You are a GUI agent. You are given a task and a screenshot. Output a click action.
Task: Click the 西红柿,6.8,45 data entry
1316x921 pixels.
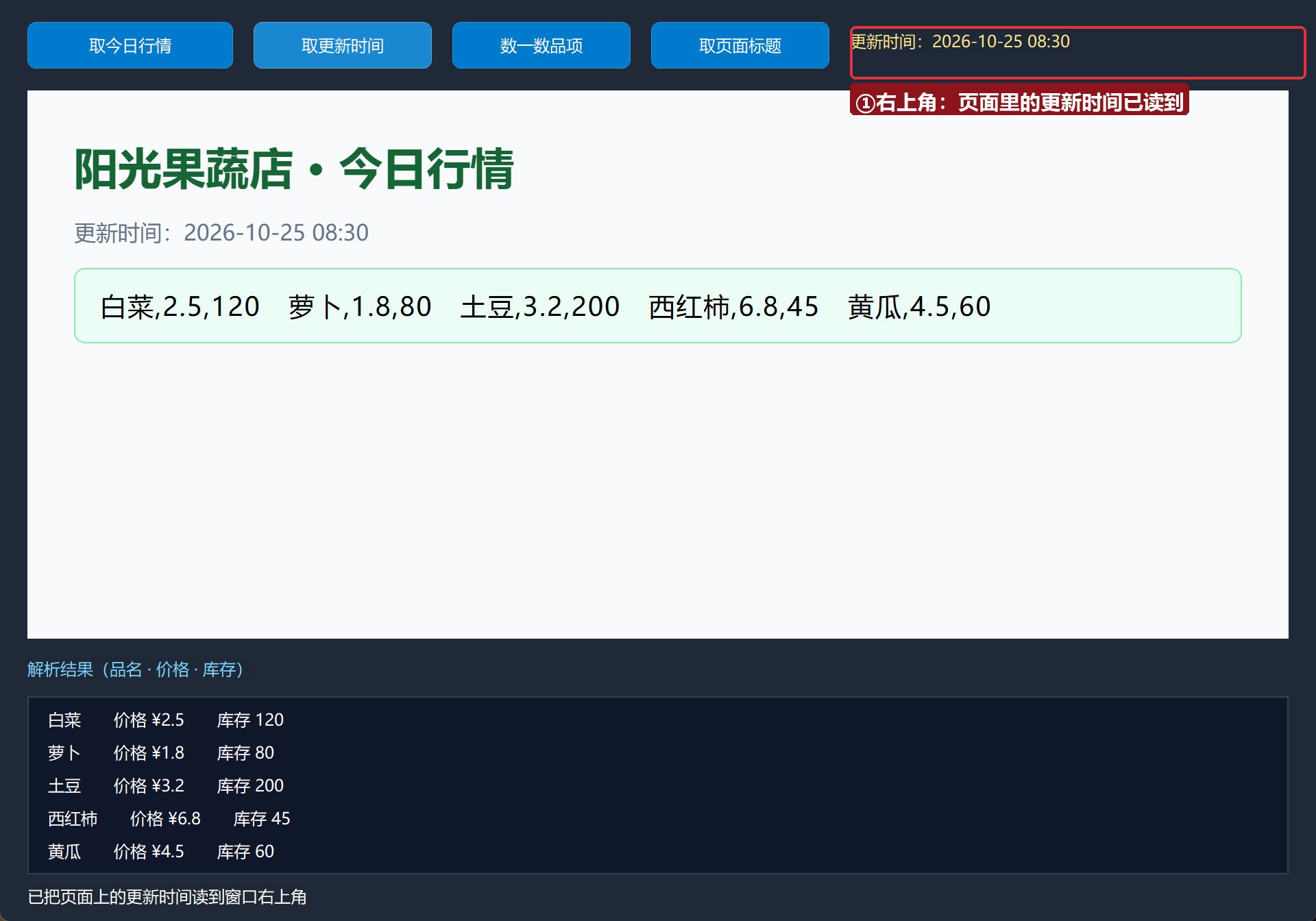[x=733, y=306]
